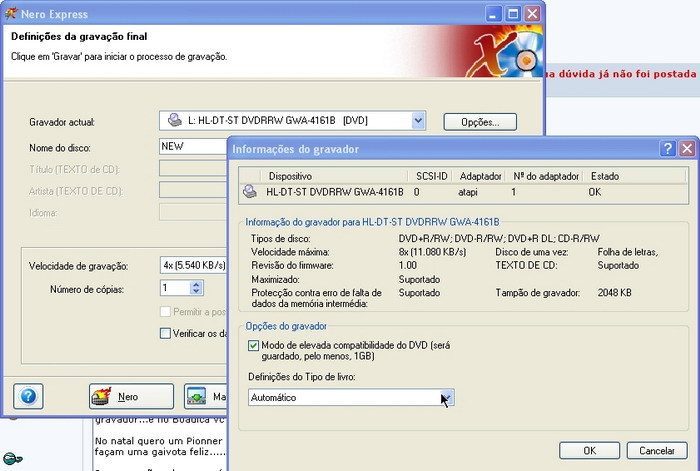Maximize the Nero Express window
The width and height of the screenshot is (700, 471).
pos(512,14)
